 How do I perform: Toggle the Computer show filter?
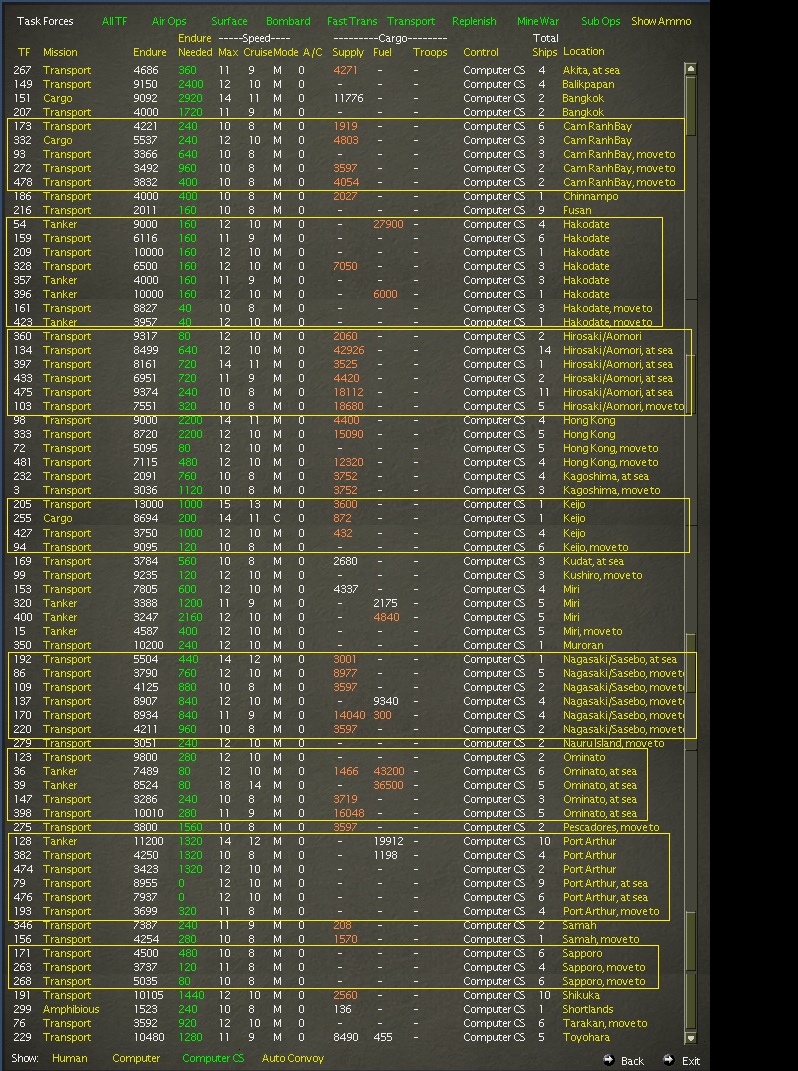click(x=136, y=1058)
